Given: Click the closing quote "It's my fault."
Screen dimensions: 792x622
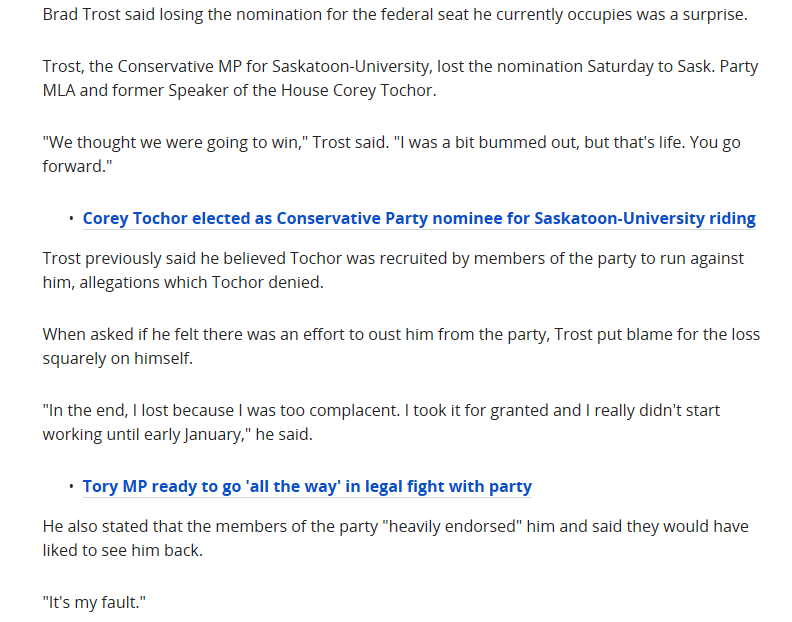Looking at the screenshot, I should pyautogui.click(x=95, y=603).
